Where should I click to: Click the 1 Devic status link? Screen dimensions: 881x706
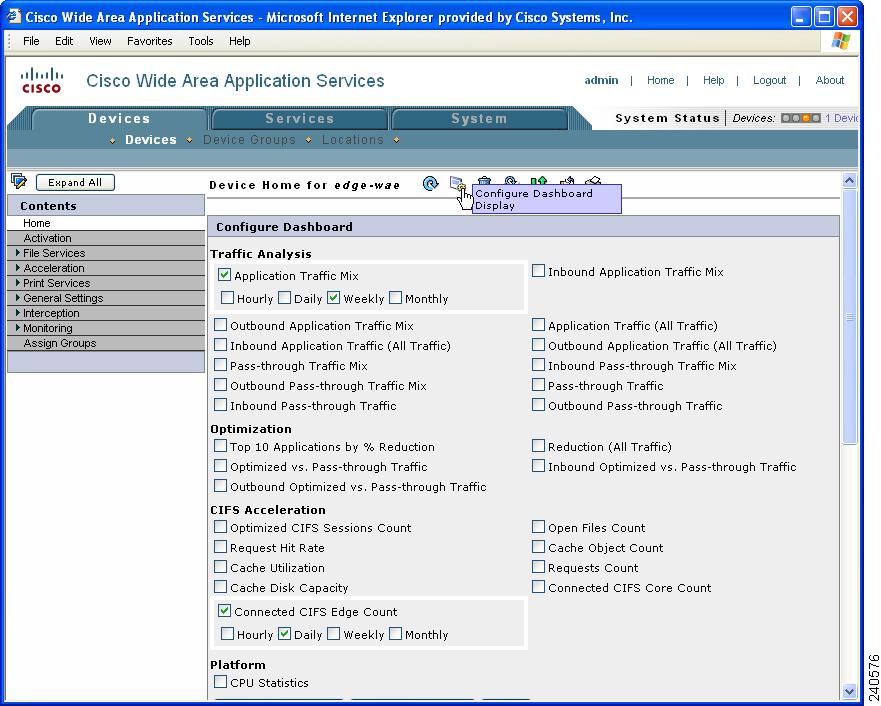(x=842, y=118)
